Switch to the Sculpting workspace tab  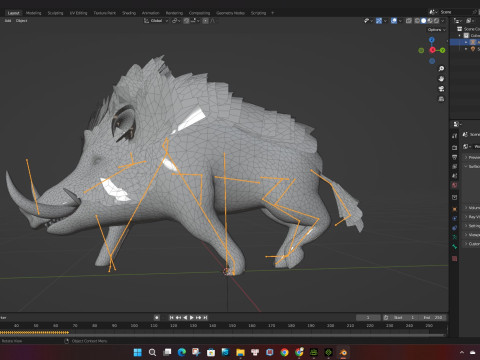click(x=55, y=13)
